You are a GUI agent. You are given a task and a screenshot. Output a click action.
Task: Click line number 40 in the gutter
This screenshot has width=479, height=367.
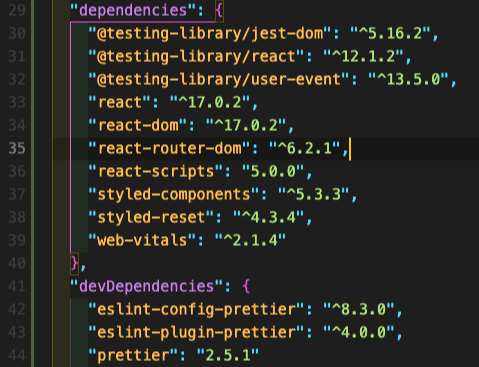click(x=17, y=263)
